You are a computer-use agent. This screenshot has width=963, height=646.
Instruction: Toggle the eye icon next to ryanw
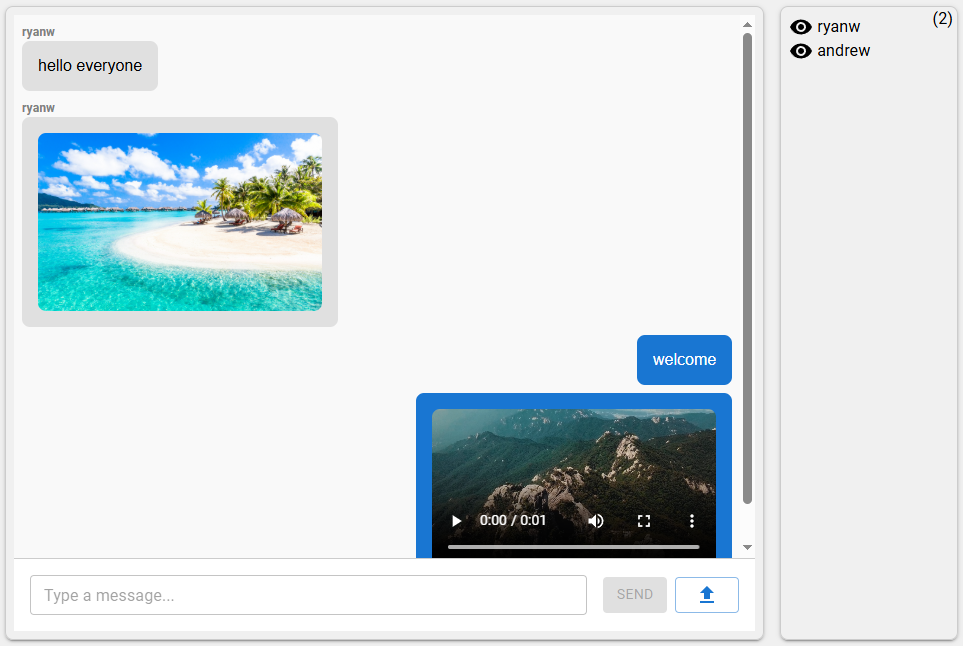click(x=801, y=27)
